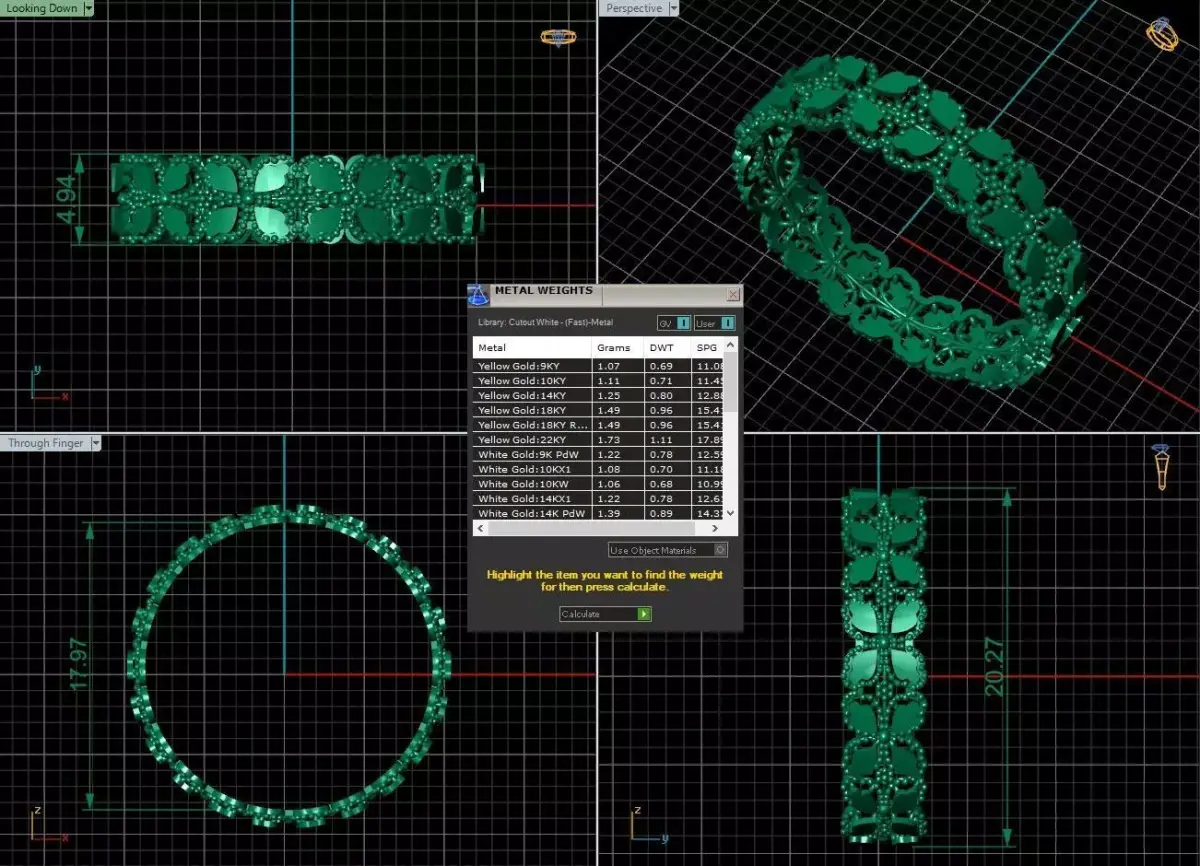Open the Looking Down viewport dropdown
1200x866 pixels.
click(x=89, y=8)
